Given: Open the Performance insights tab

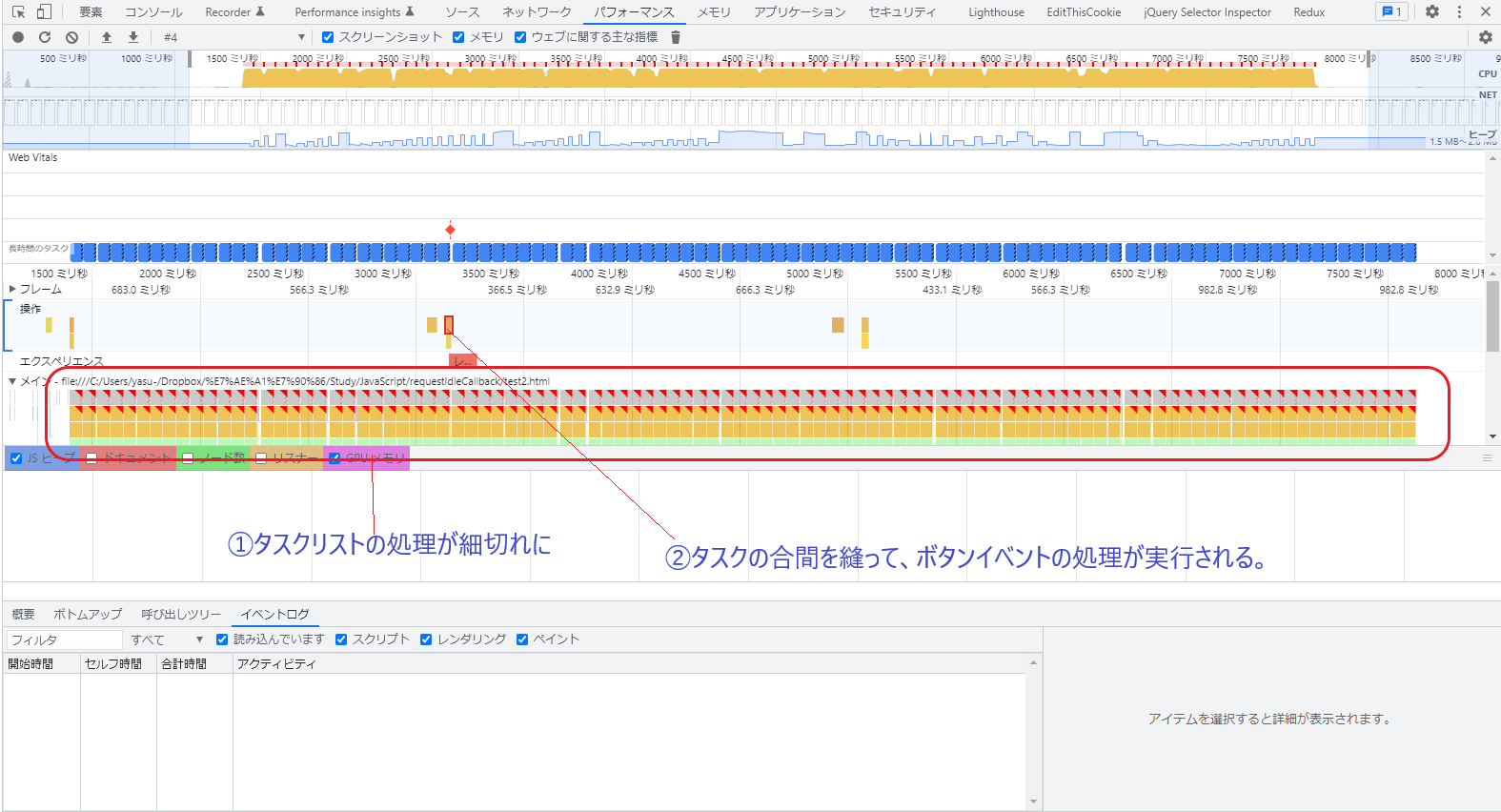Looking at the screenshot, I should [355, 12].
